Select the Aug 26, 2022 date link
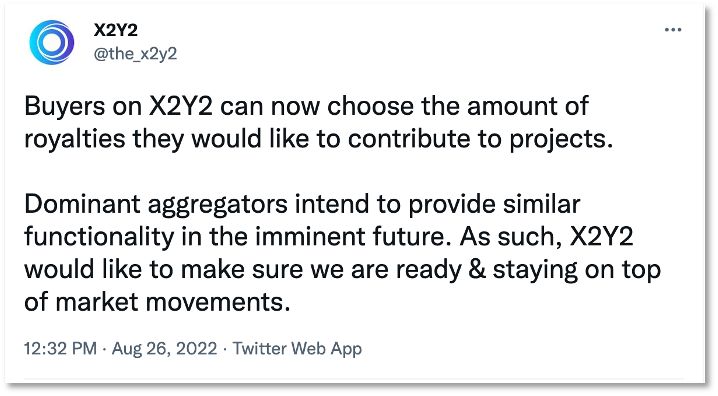 164,348
